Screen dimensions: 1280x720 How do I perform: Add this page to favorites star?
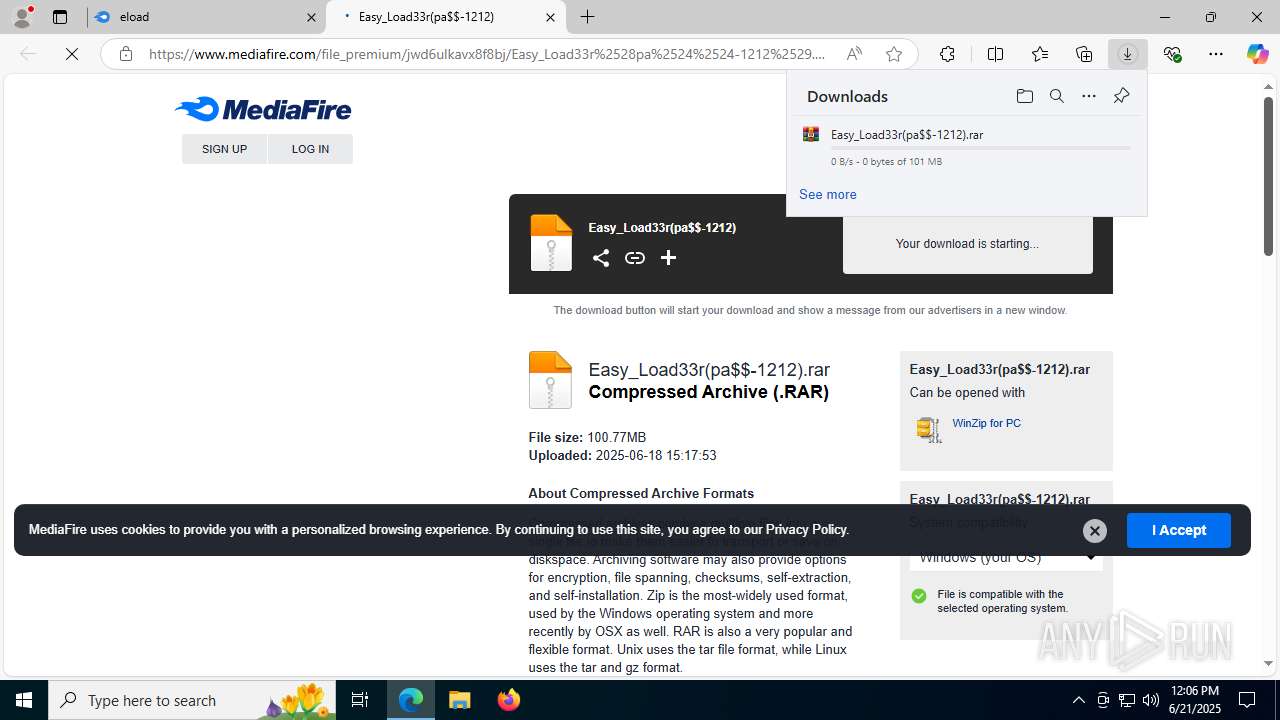(x=894, y=54)
